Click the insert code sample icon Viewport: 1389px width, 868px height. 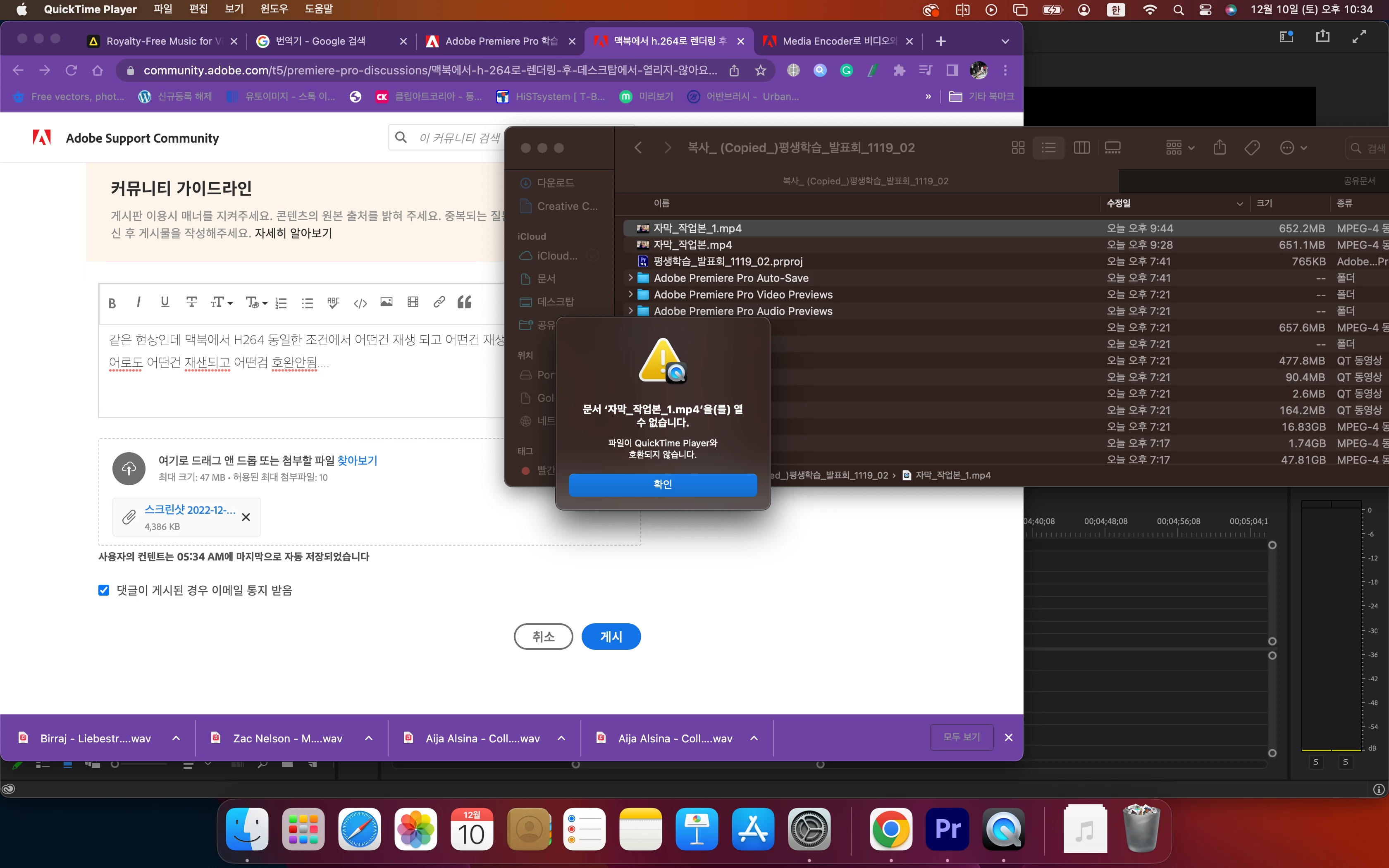pyautogui.click(x=360, y=303)
